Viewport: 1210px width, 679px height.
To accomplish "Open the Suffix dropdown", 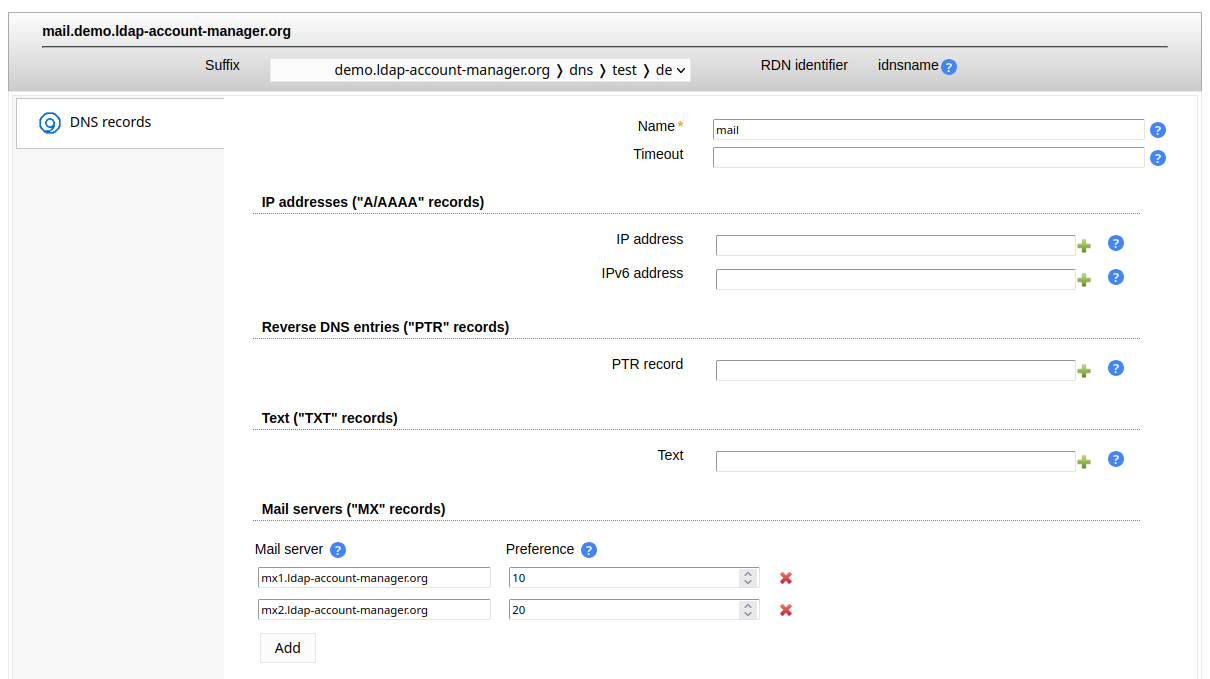I will point(480,70).
